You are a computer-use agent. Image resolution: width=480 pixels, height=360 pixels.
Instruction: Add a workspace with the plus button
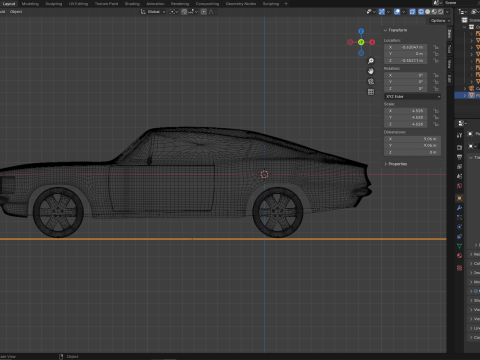point(286,4)
